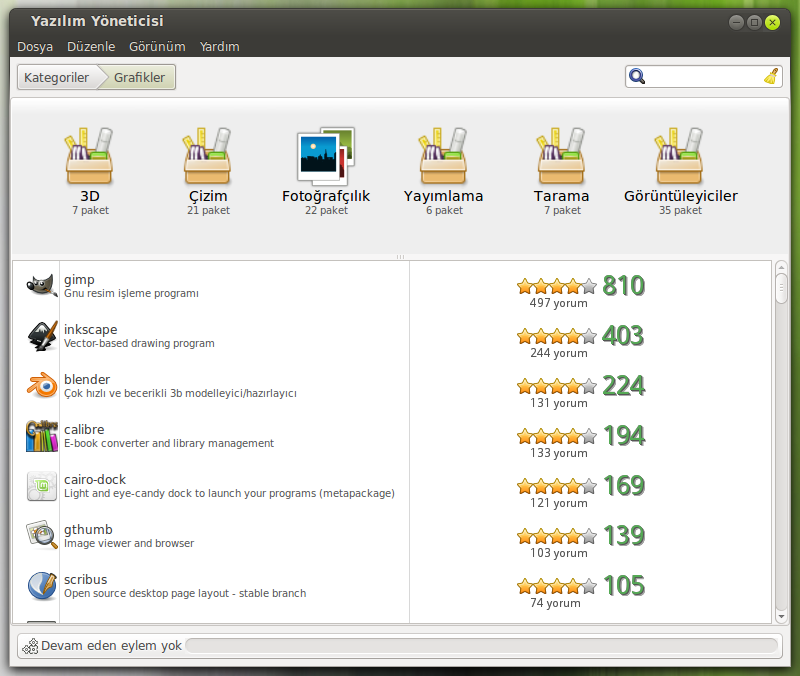Screen dimensions: 800x676
Task: Click the '74 yorum' review count
Action: tap(555, 603)
